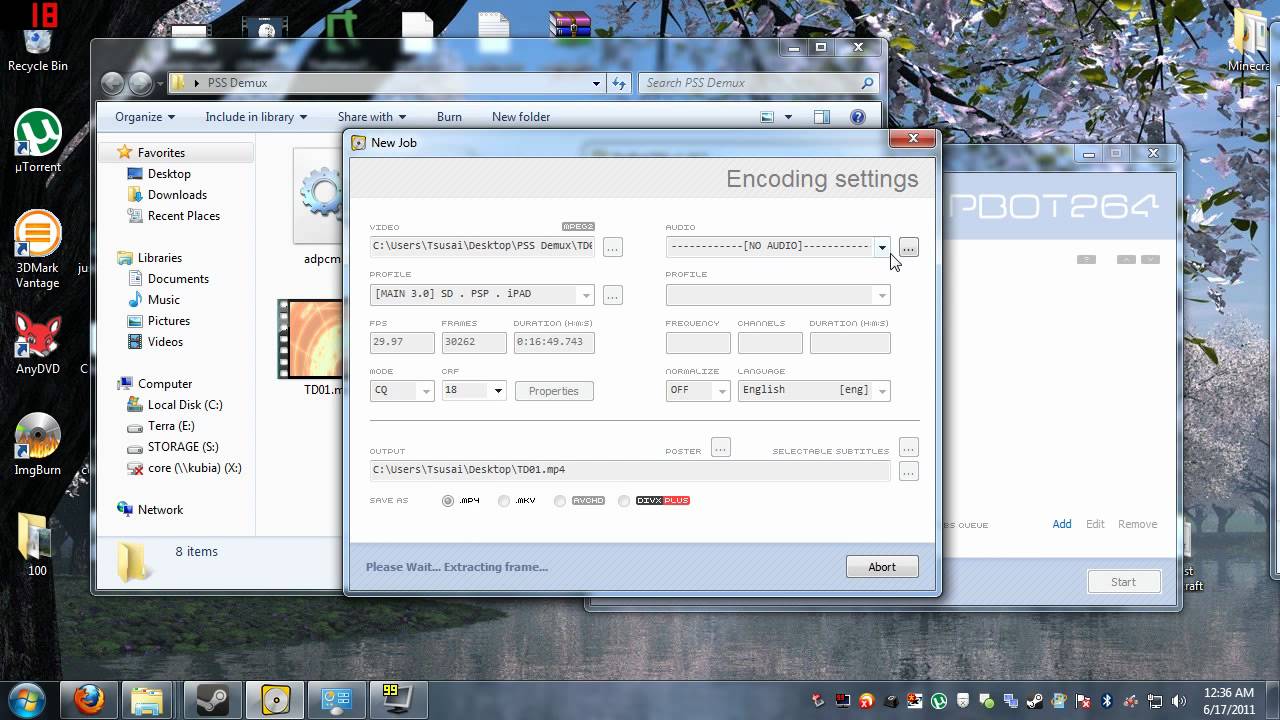The height and width of the screenshot is (720, 1280).
Task: Click the Abort button
Action: pos(882,567)
